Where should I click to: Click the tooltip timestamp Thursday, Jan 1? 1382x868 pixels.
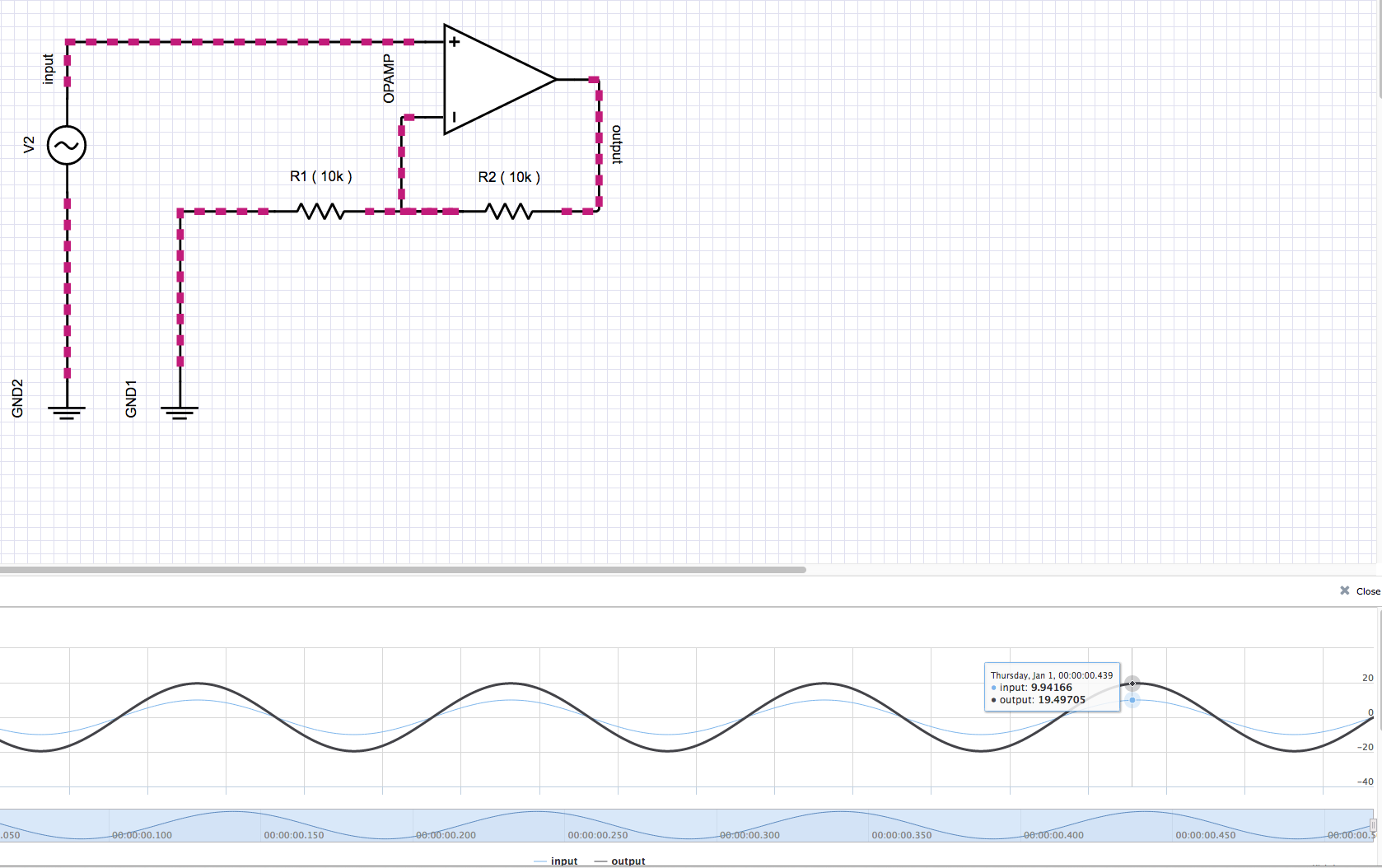(1052, 675)
